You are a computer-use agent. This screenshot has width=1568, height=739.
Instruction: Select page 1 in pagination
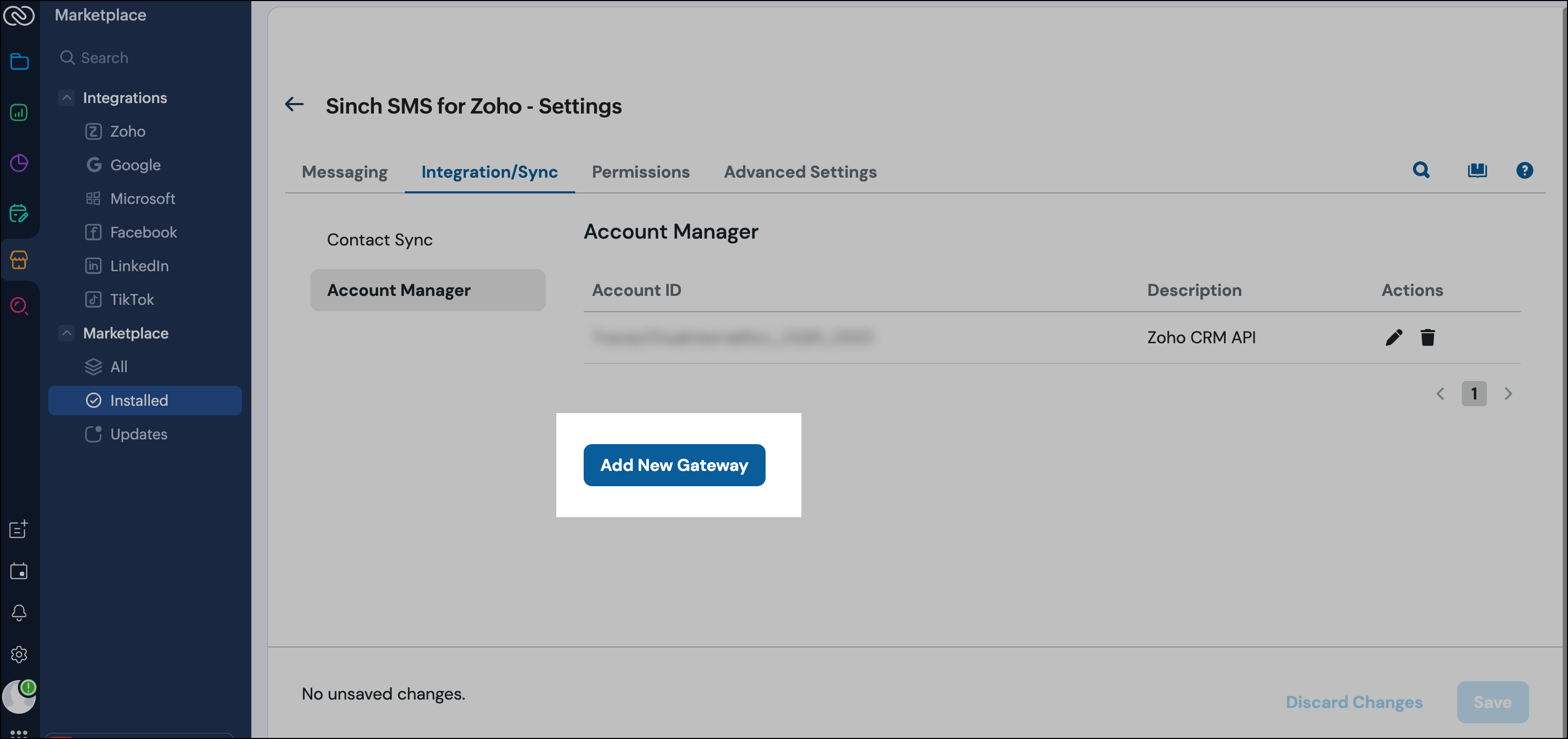tap(1474, 394)
